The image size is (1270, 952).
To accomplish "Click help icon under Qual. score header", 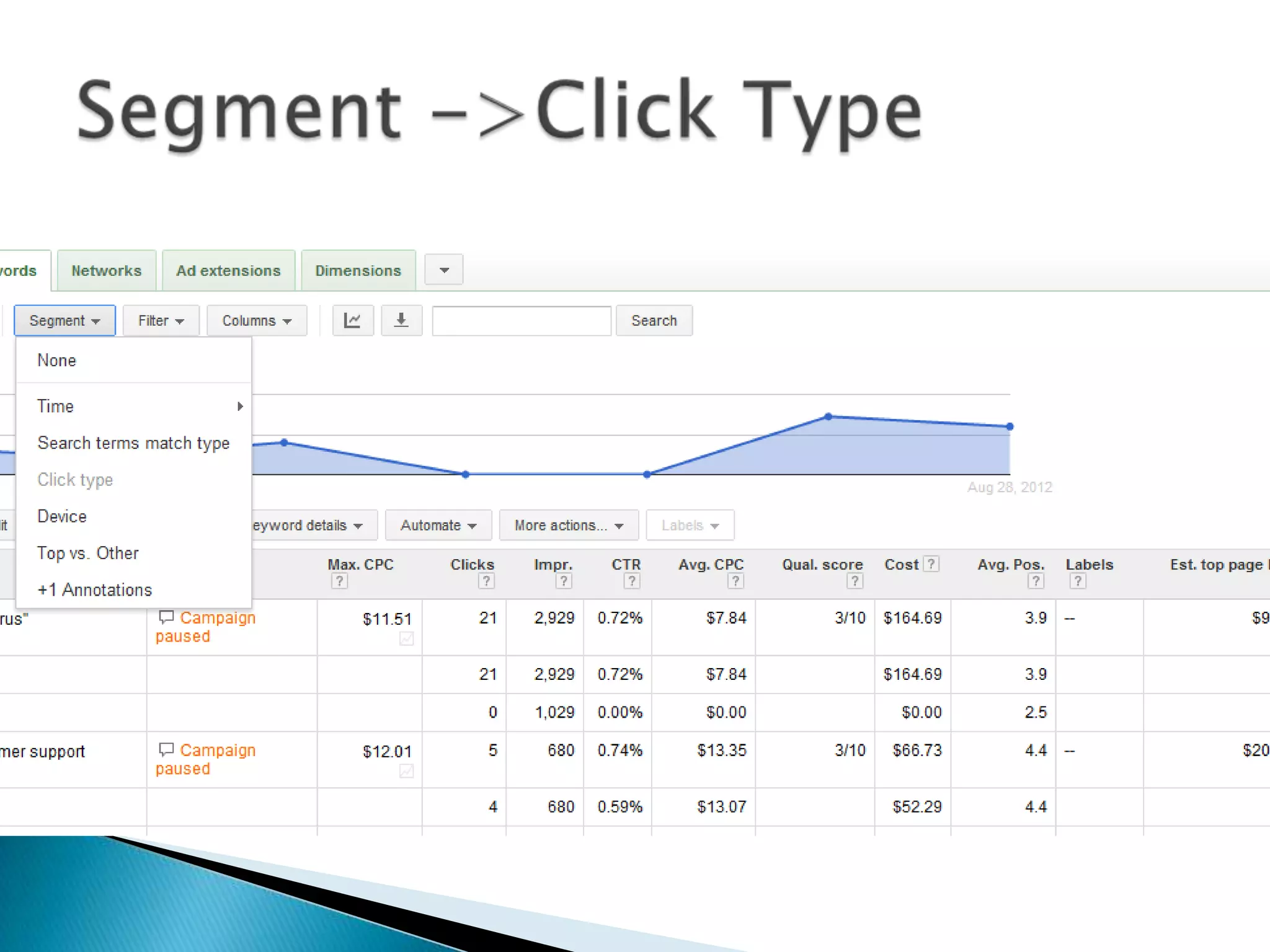I will point(855,581).
